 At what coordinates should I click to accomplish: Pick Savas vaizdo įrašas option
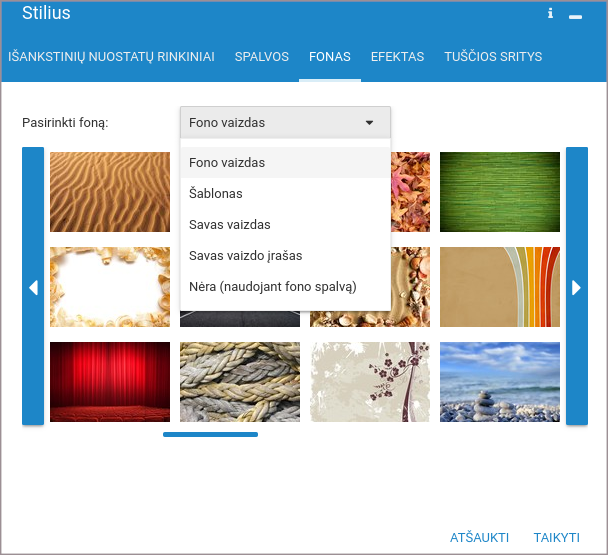click(245, 255)
